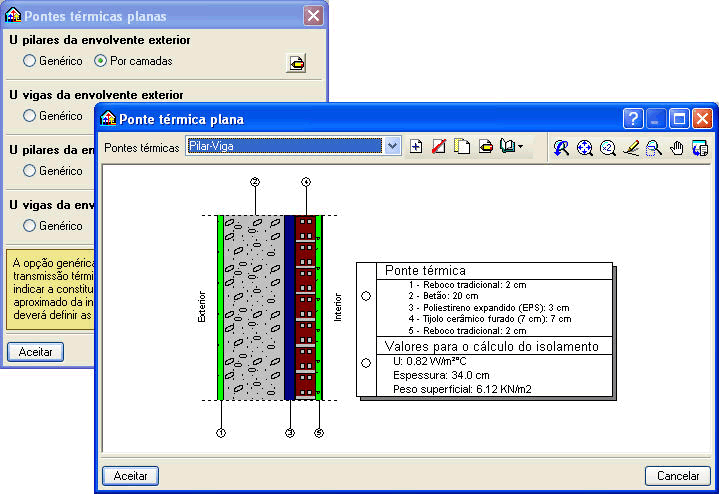This screenshot has width=719, height=494.
Task: Click '5 - Reboco tradicional: 2 cm' line
Action: tap(467, 331)
